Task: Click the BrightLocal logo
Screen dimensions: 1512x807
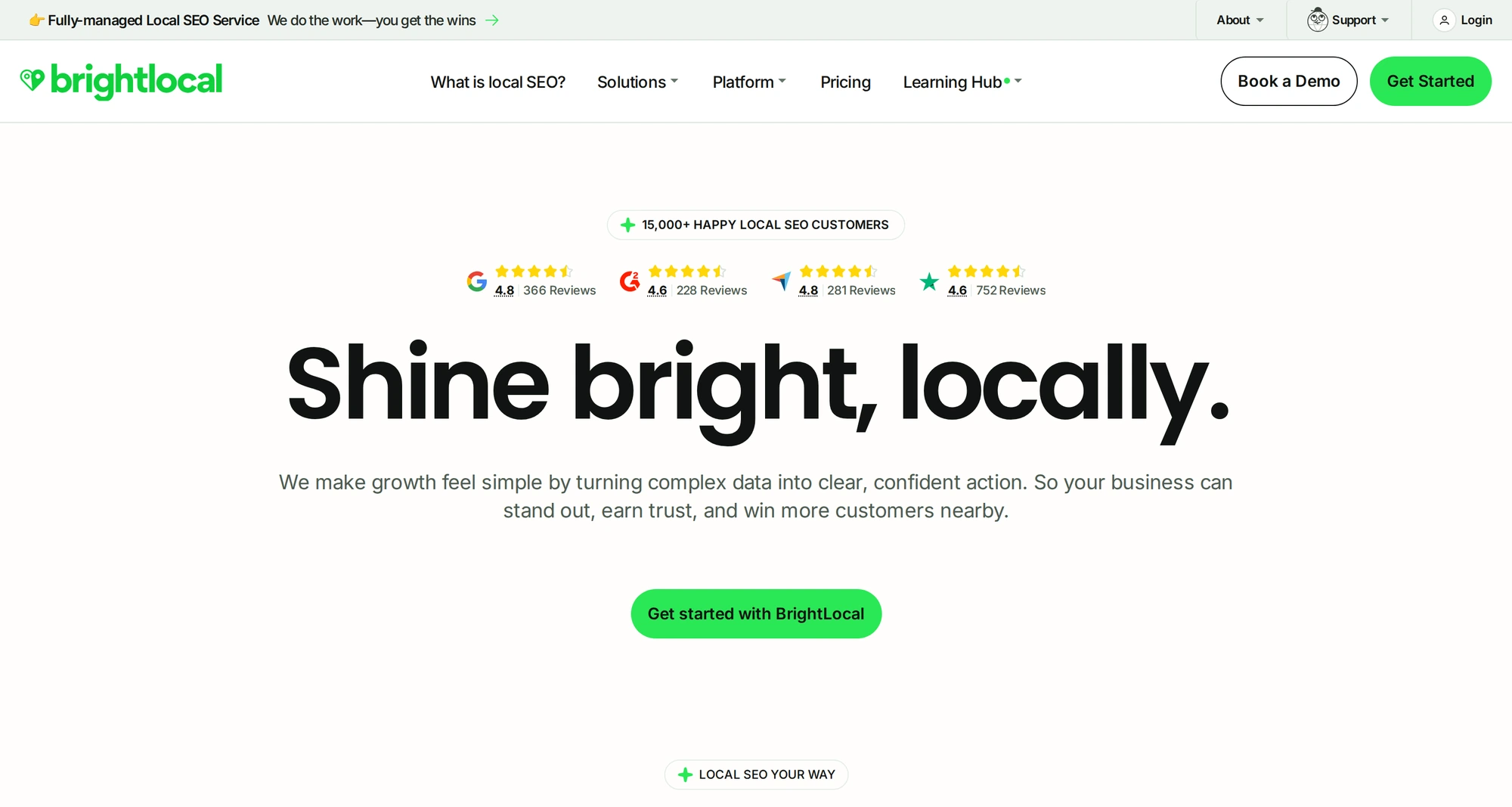Action: 121,80
